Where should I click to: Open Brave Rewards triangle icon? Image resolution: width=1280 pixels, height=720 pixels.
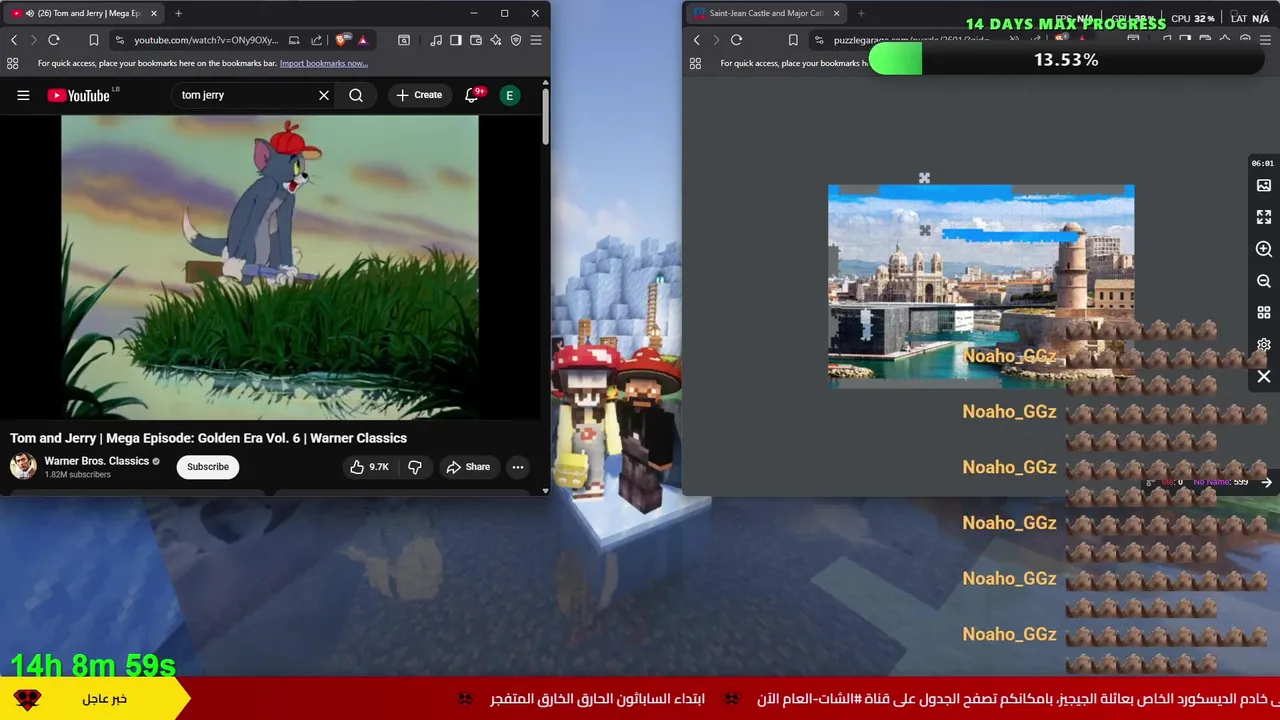[362, 40]
